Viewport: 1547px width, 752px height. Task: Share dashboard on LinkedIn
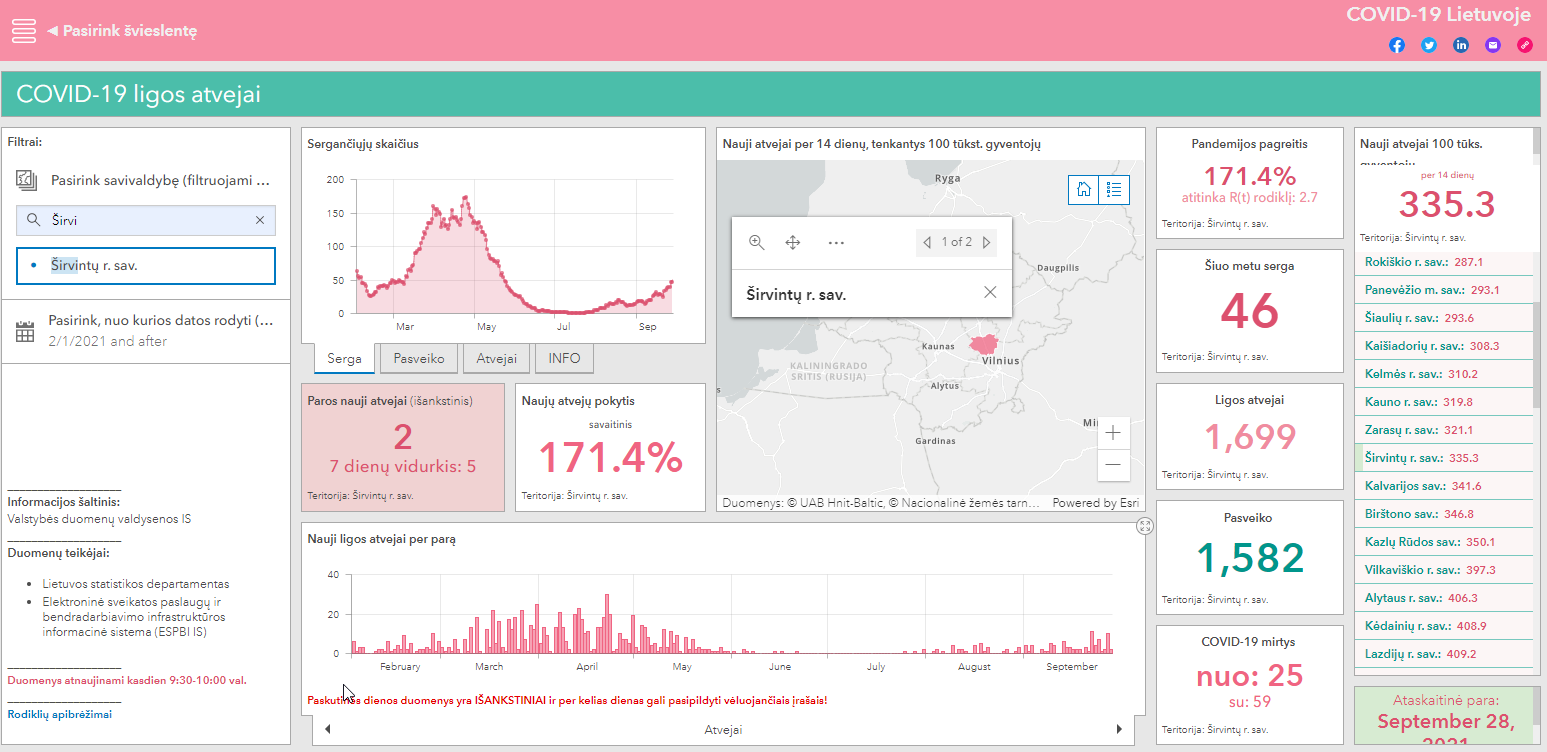1461,45
